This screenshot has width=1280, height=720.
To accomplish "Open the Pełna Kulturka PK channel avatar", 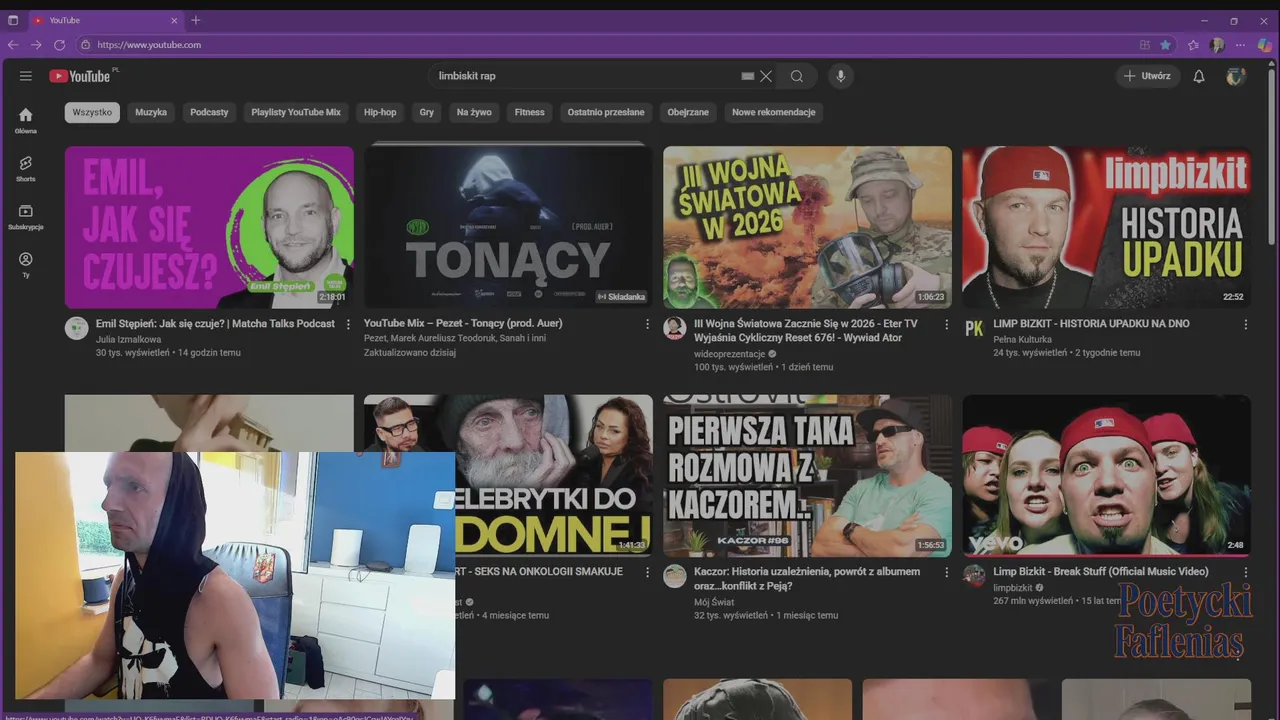I will 974,328.
